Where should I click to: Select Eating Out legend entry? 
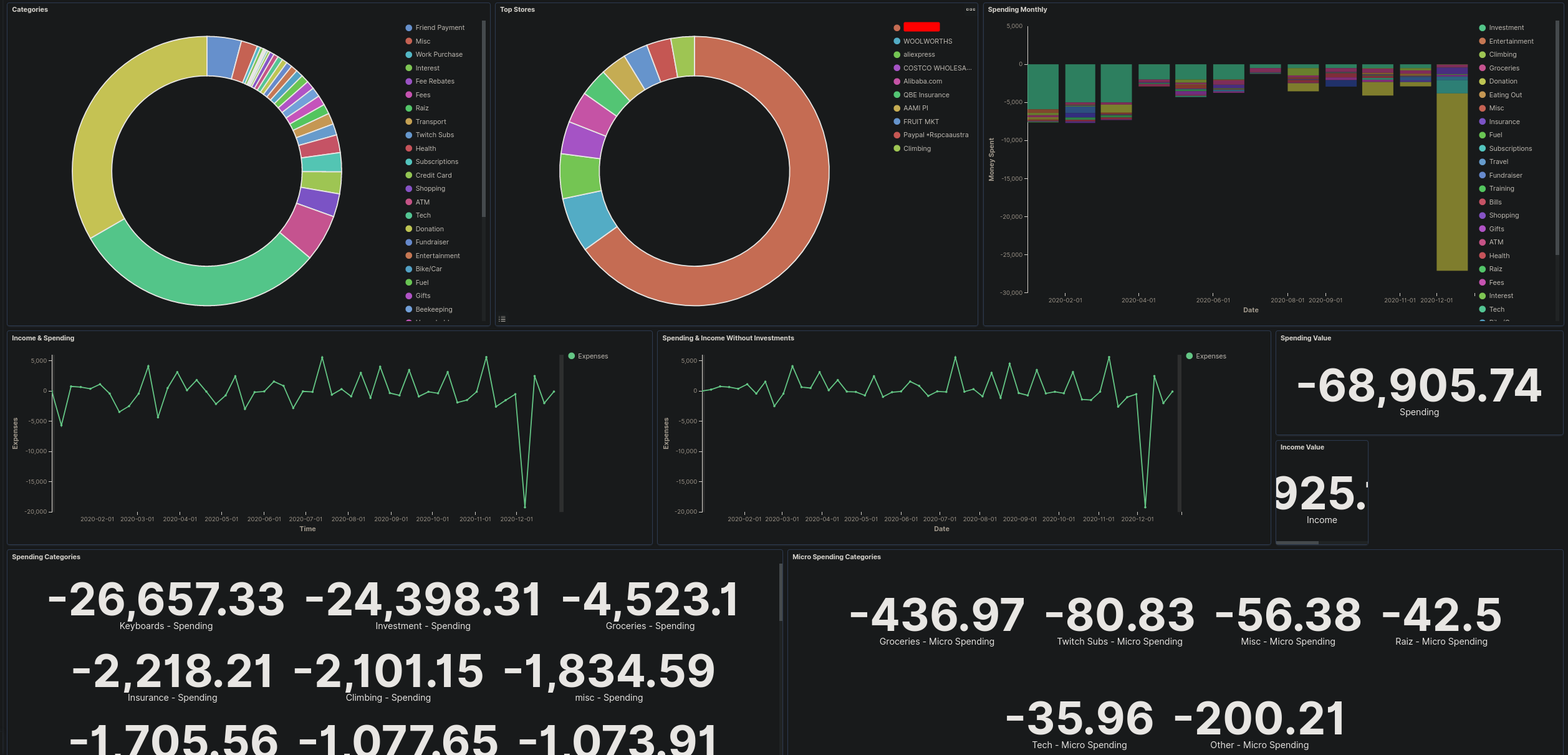tap(1505, 95)
